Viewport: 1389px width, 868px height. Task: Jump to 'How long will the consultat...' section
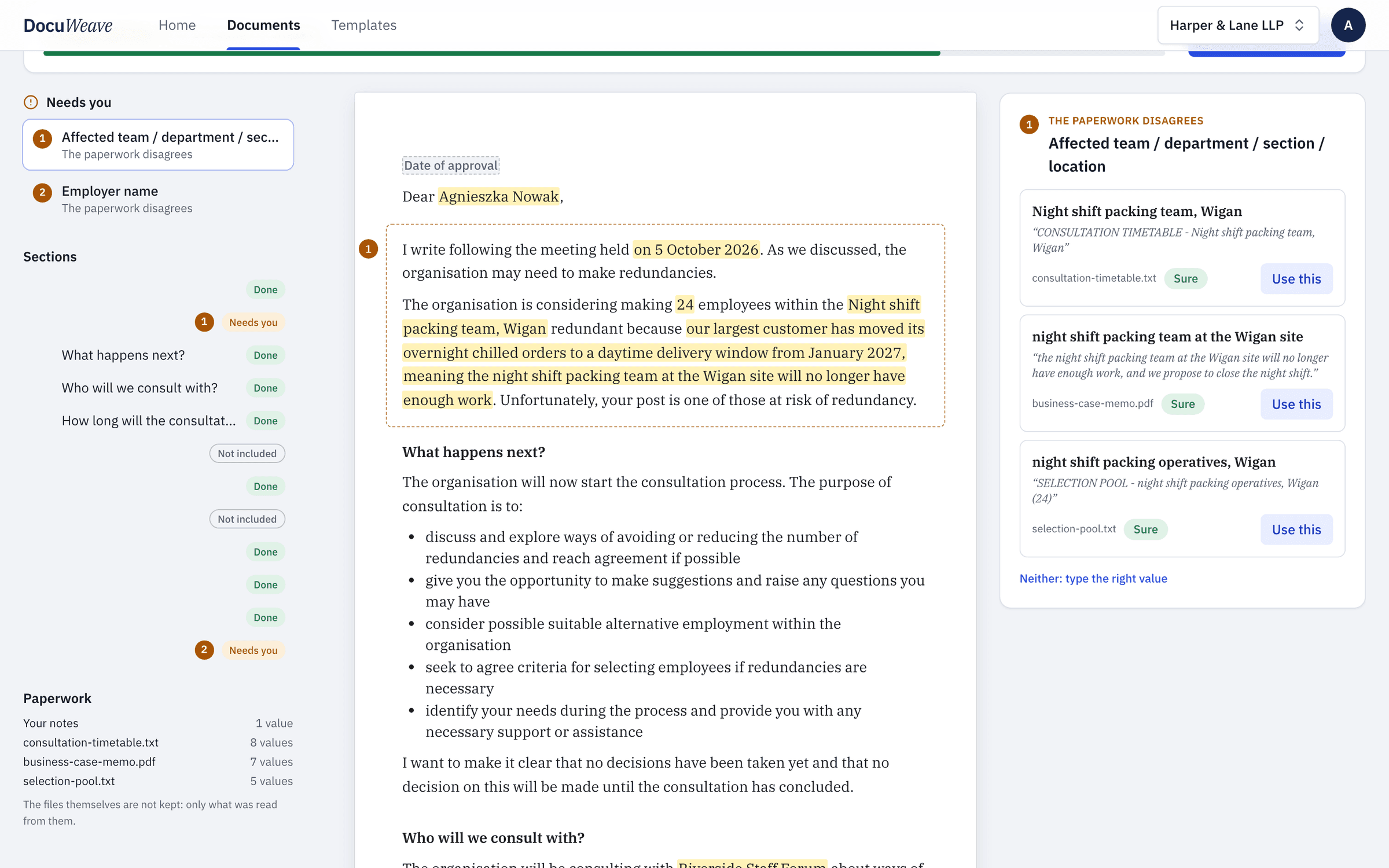coord(149,421)
